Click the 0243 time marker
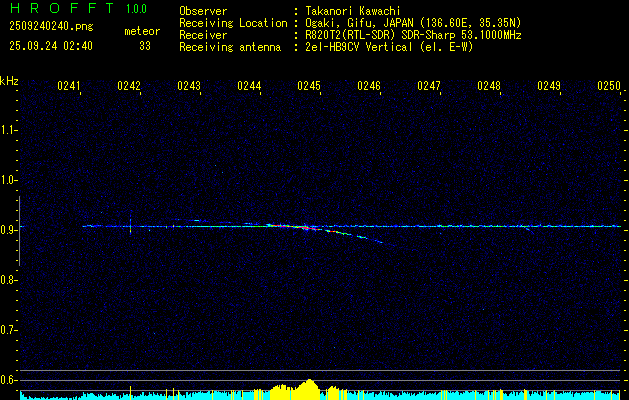629x400 pixels. tap(189, 87)
